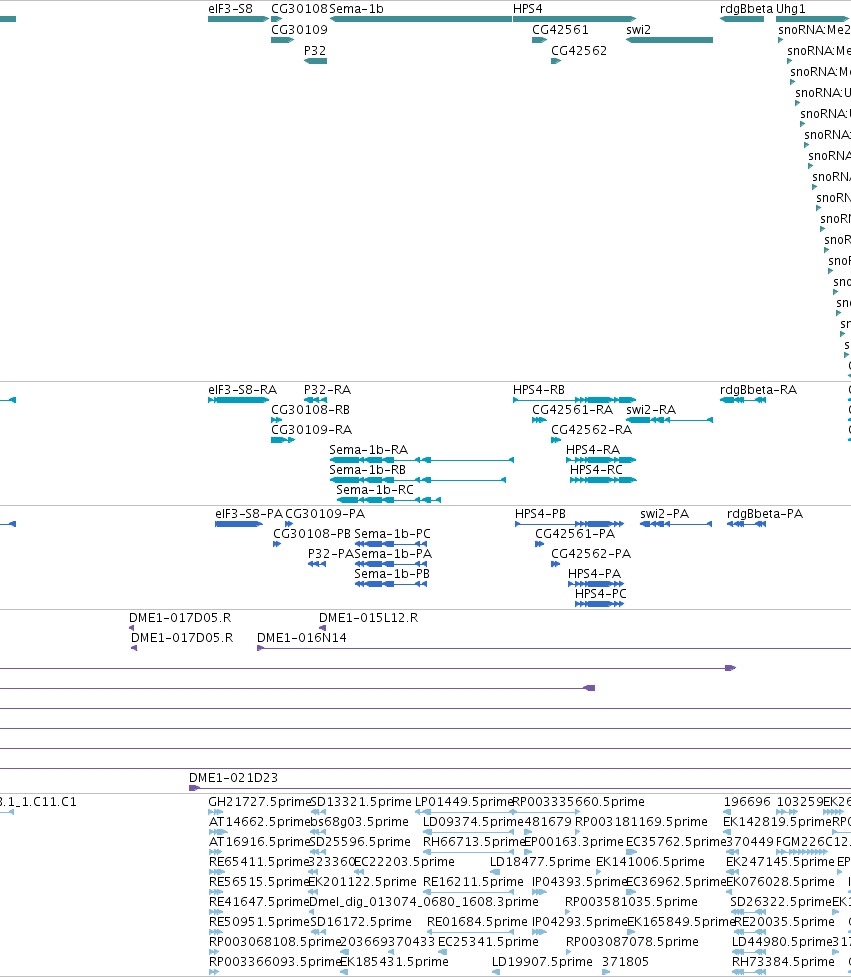Click the eIF3-S8-PA coding segment
The height and width of the screenshot is (977, 851).
pyautogui.click(x=239, y=524)
